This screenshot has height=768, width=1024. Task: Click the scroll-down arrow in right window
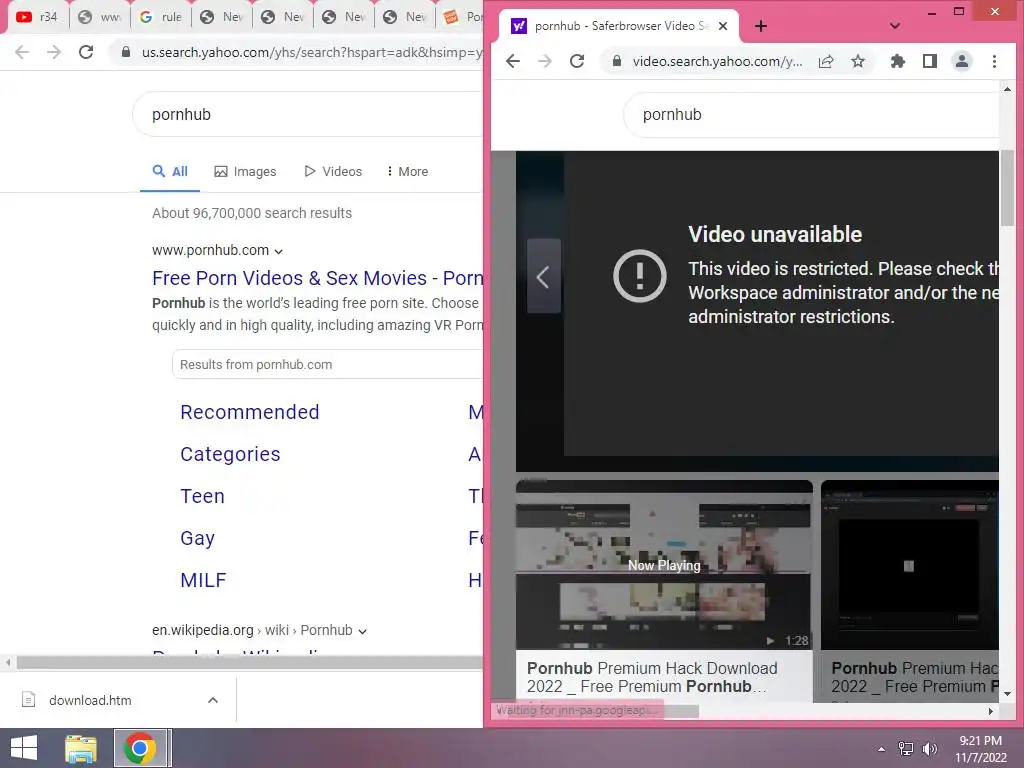(x=1007, y=694)
